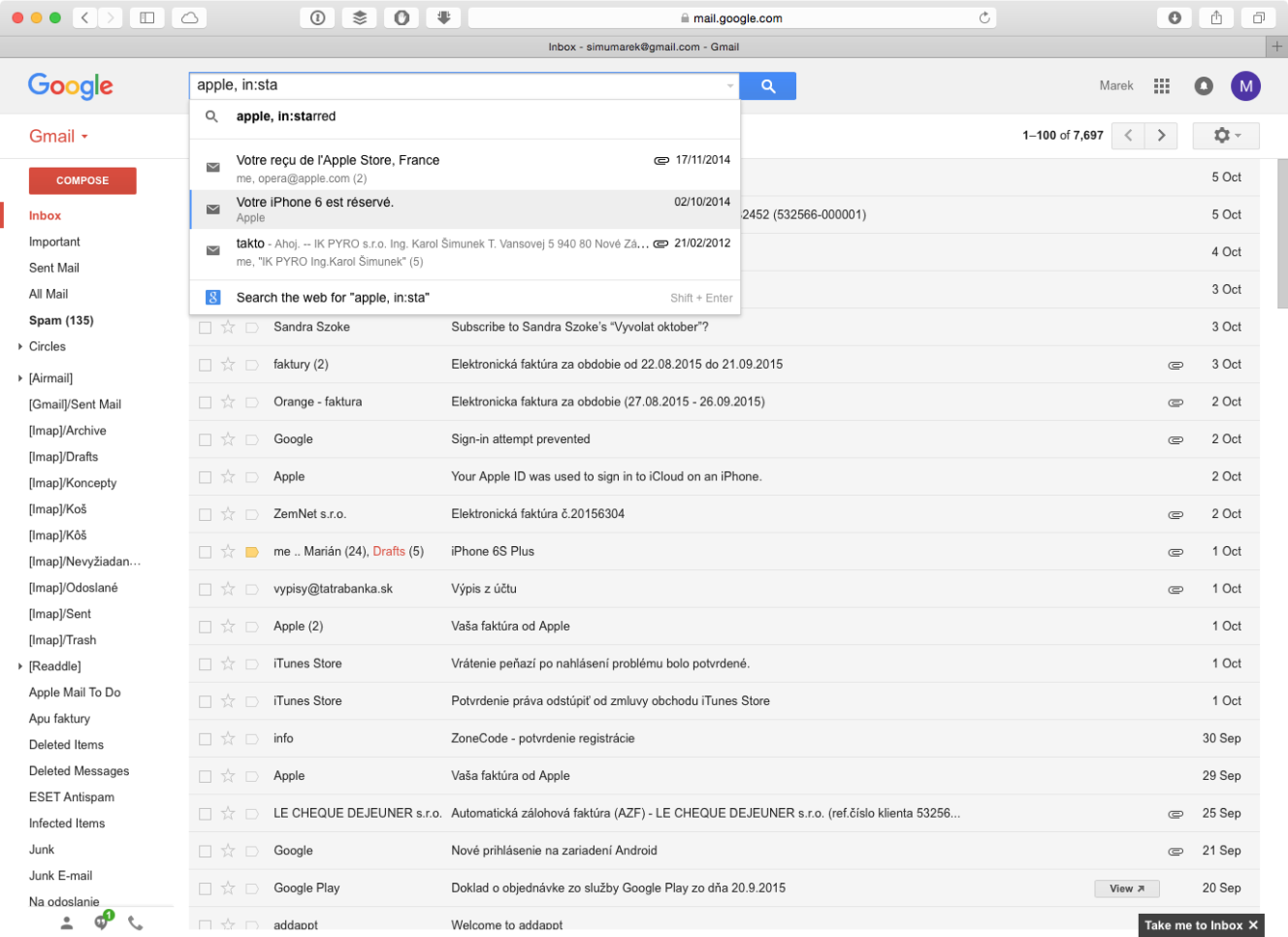Open the Inbox label

pos(45,215)
